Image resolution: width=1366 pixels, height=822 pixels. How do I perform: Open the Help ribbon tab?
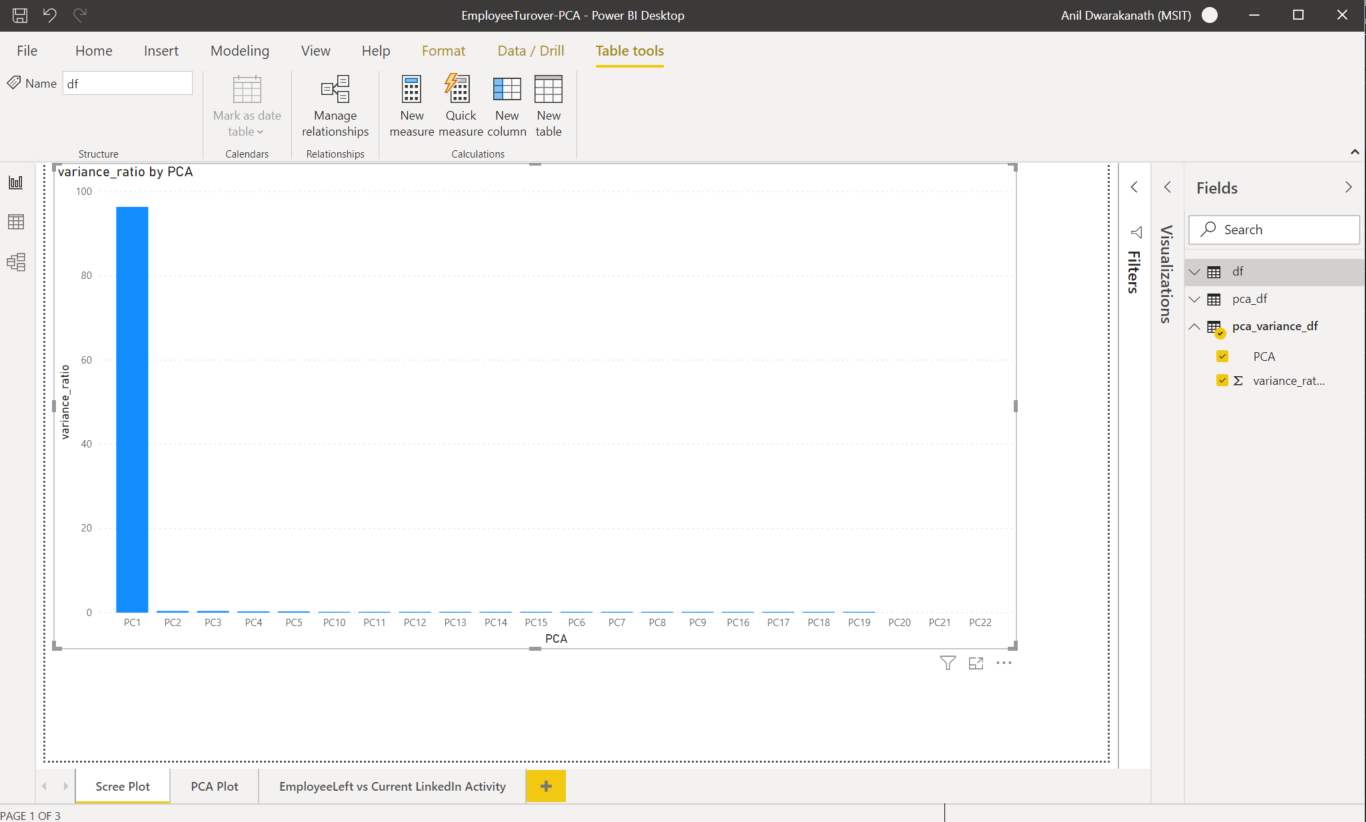click(x=376, y=51)
